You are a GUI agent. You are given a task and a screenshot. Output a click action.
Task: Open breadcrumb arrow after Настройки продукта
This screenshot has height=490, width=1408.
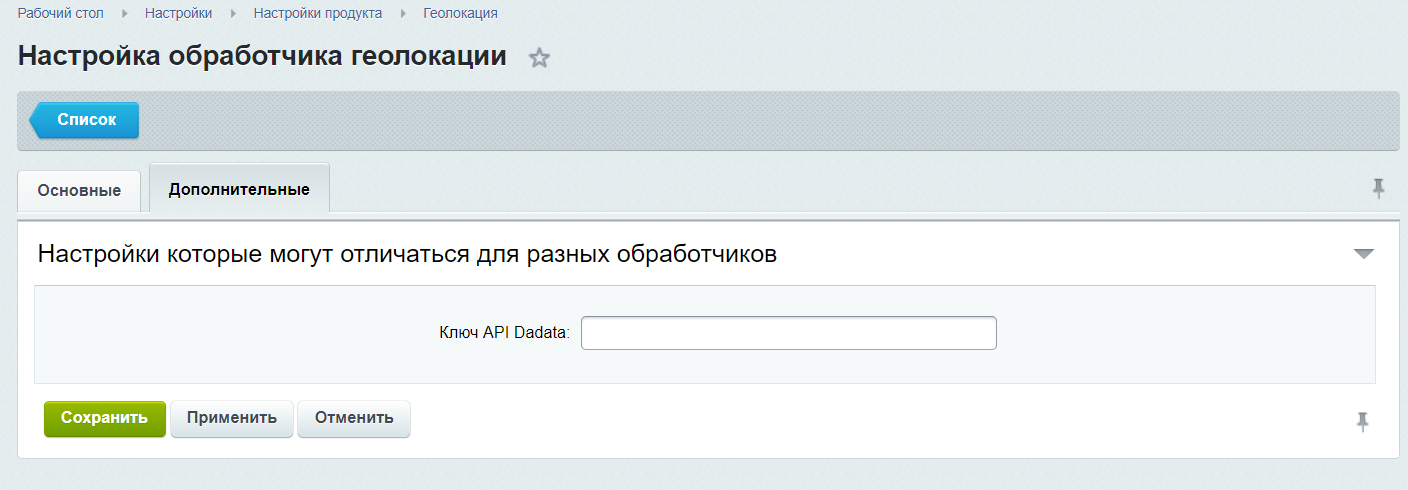click(x=403, y=14)
